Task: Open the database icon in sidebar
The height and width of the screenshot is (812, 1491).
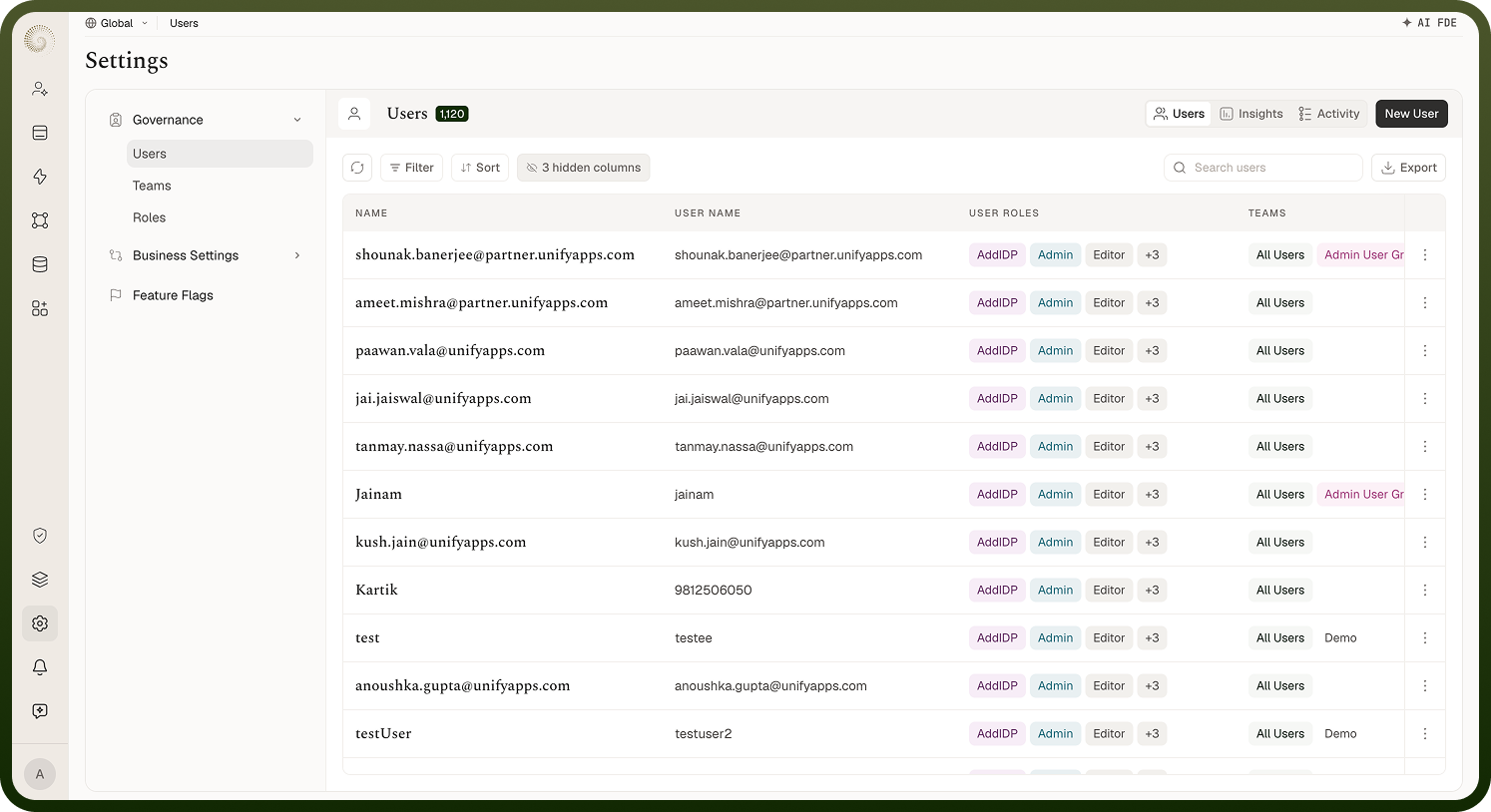Action: [x=40, y=264]
